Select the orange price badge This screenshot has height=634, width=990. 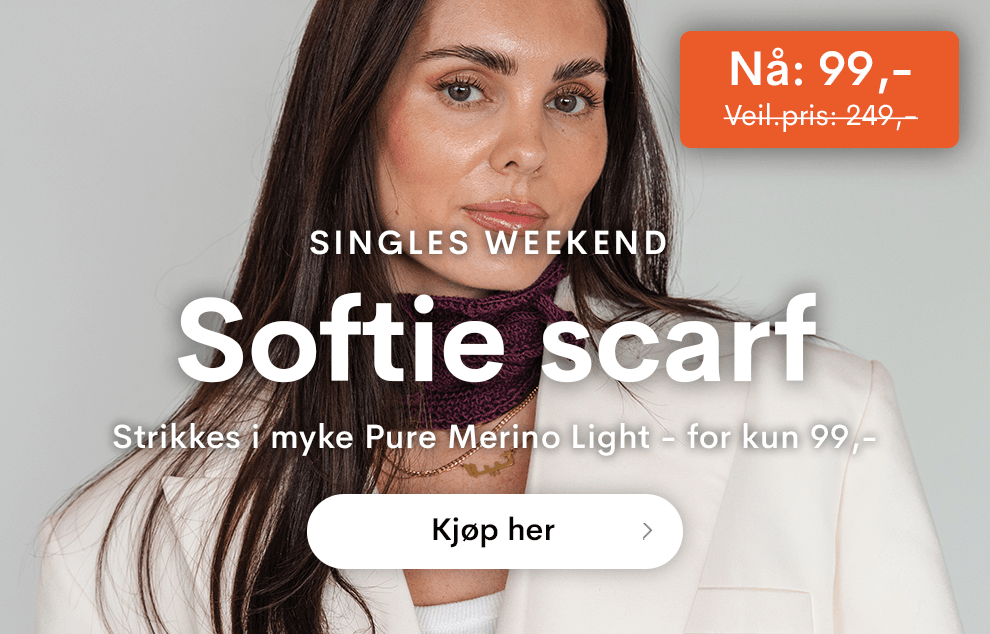click(x=819, y=89)
